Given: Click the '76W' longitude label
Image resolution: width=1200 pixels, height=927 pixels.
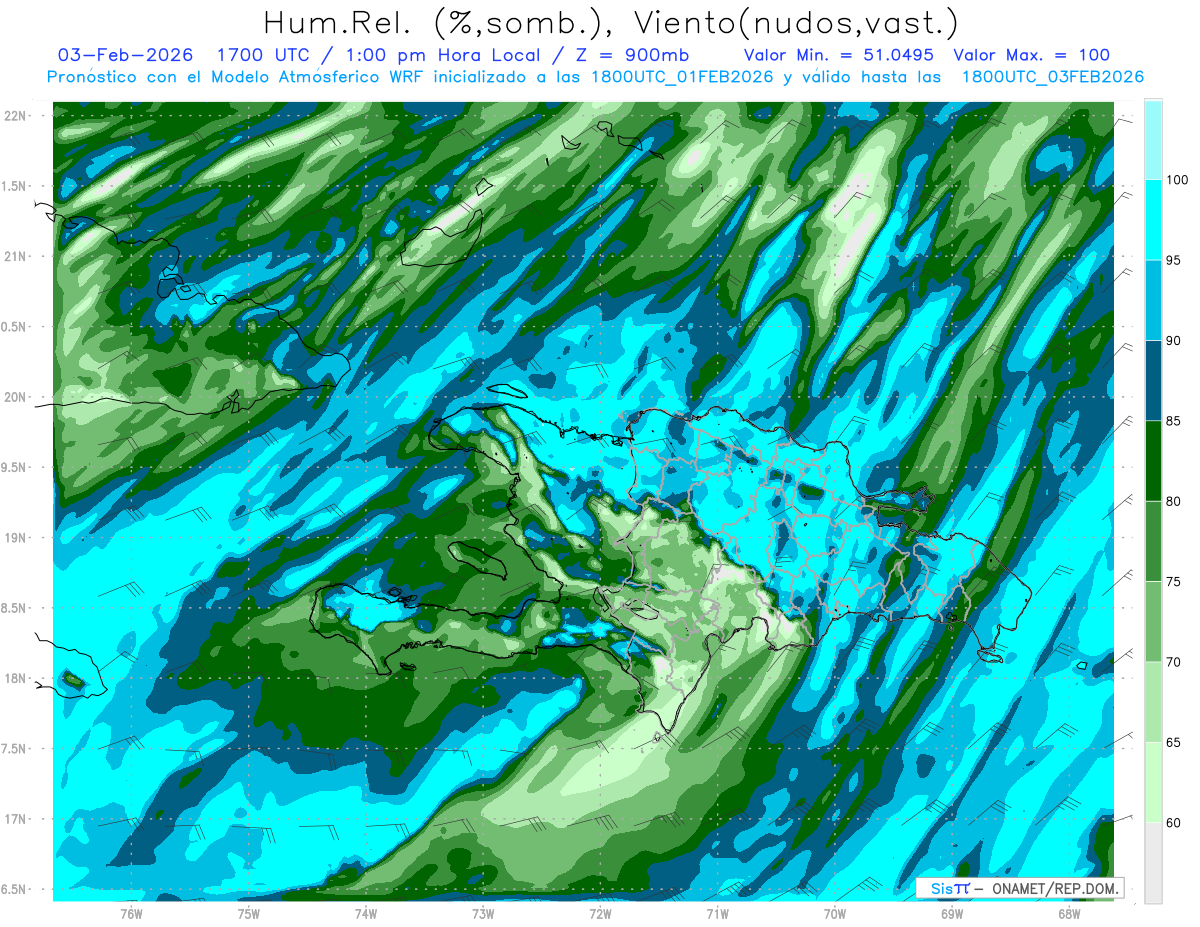Looking at the screenshot, I should coord(131,913).
